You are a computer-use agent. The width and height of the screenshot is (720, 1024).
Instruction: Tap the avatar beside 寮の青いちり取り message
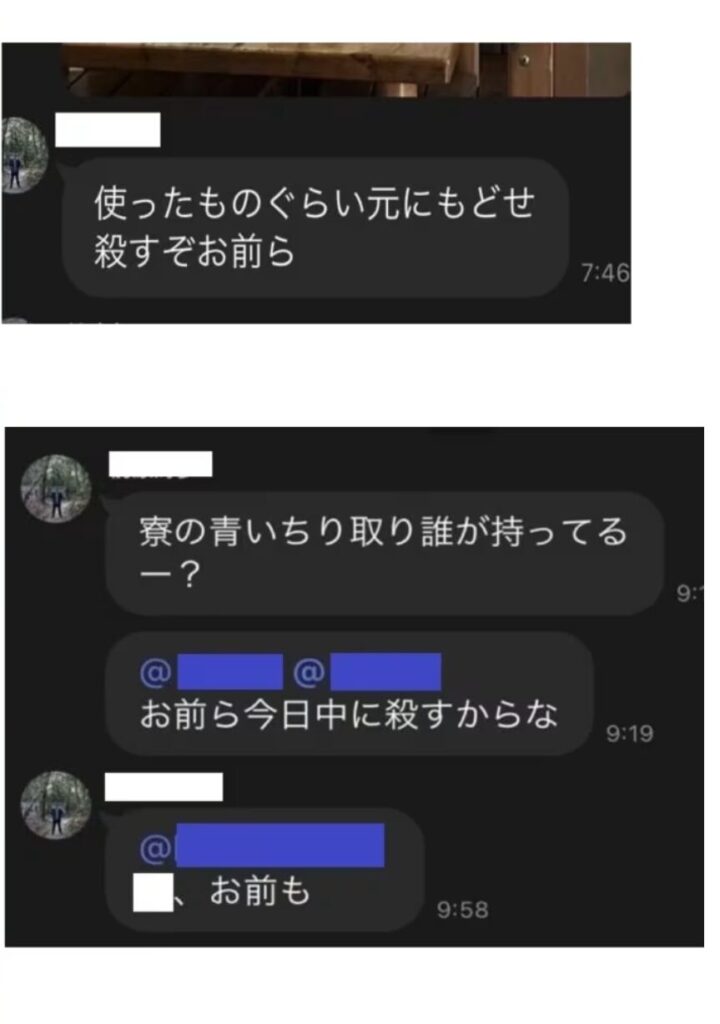tap(56, 489)
